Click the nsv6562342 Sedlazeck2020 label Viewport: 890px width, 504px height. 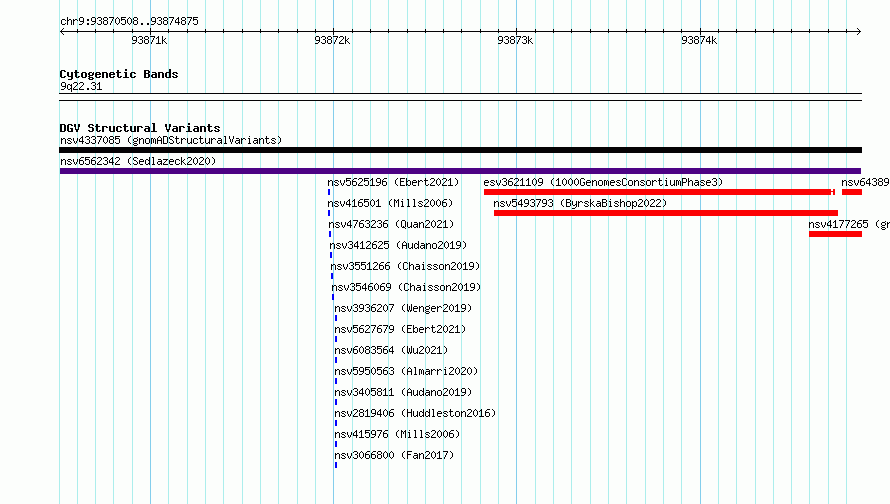coord(138,161)
